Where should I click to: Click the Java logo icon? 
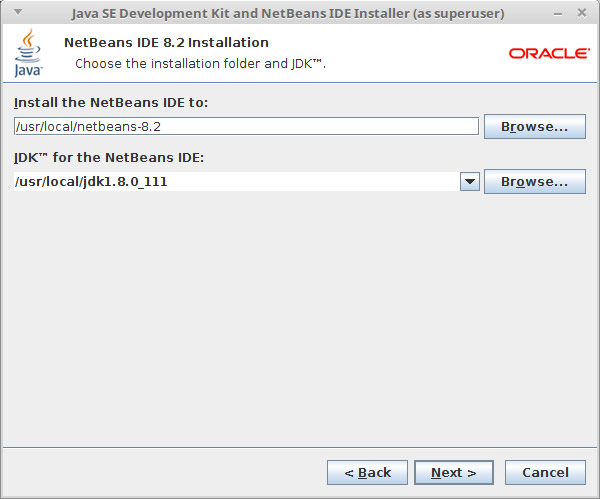pyautogui.click(x=28, y=53)
